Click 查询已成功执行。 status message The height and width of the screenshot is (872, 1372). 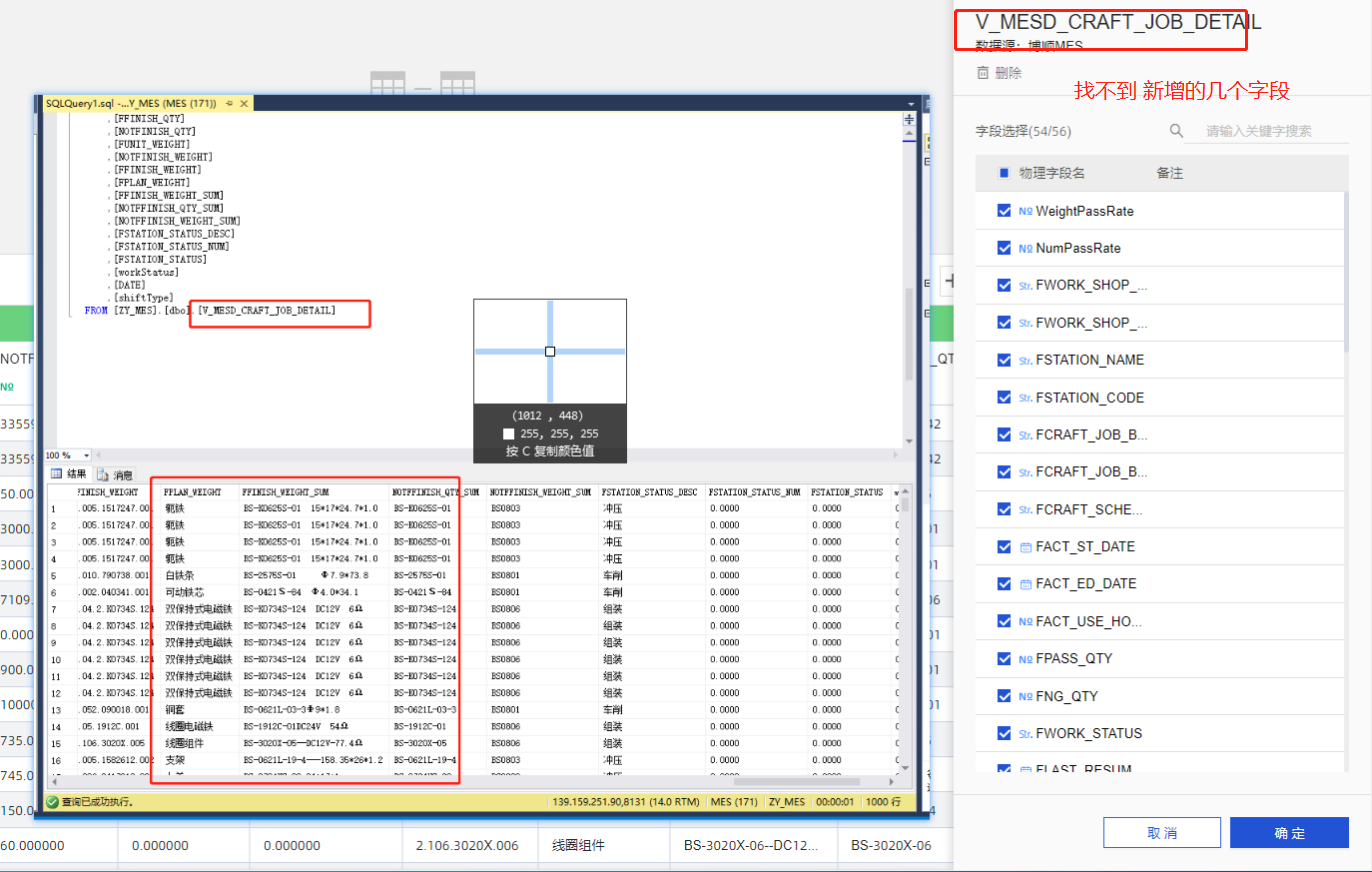point(97,802)
